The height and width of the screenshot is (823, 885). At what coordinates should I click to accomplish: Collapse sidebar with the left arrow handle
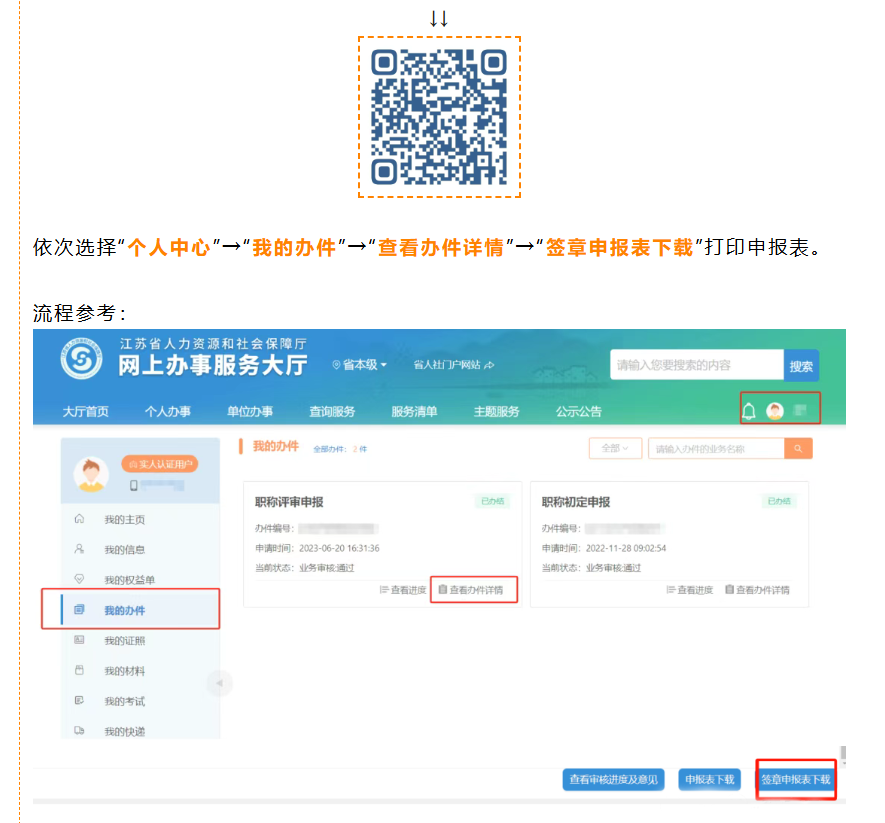coord(220,683)
